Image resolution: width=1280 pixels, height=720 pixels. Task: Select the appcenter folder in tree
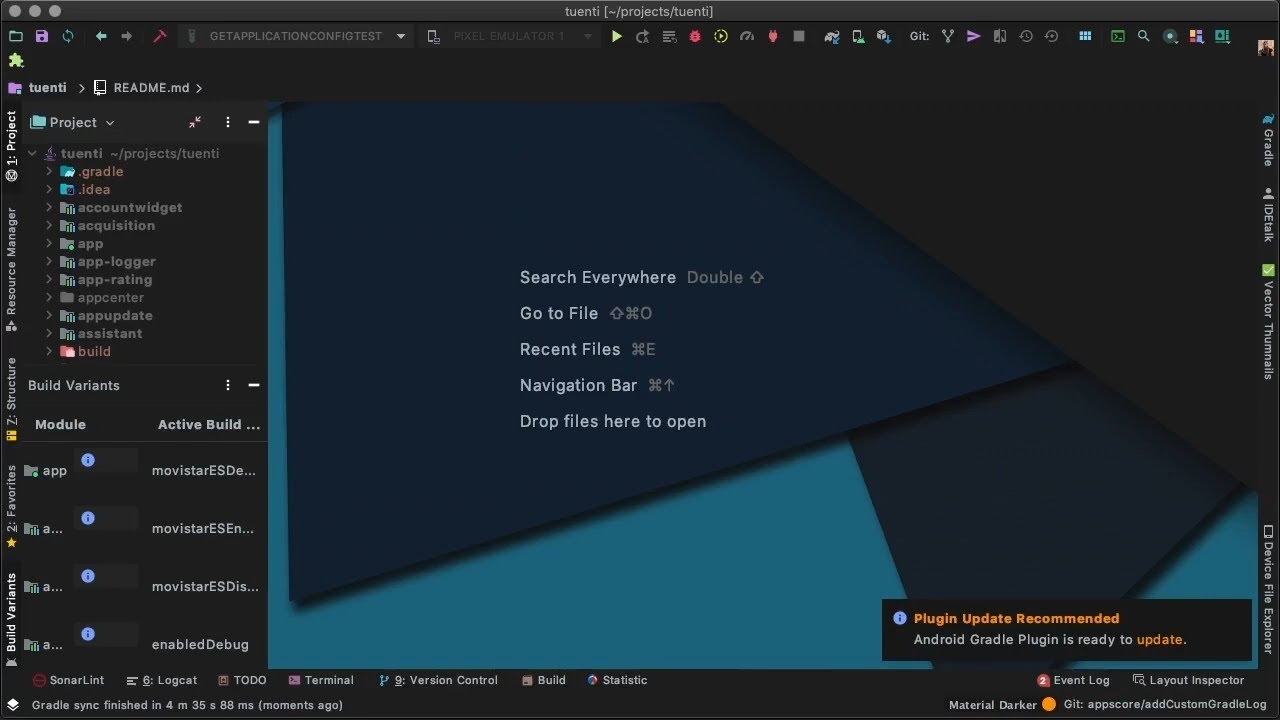click(111, 298)
